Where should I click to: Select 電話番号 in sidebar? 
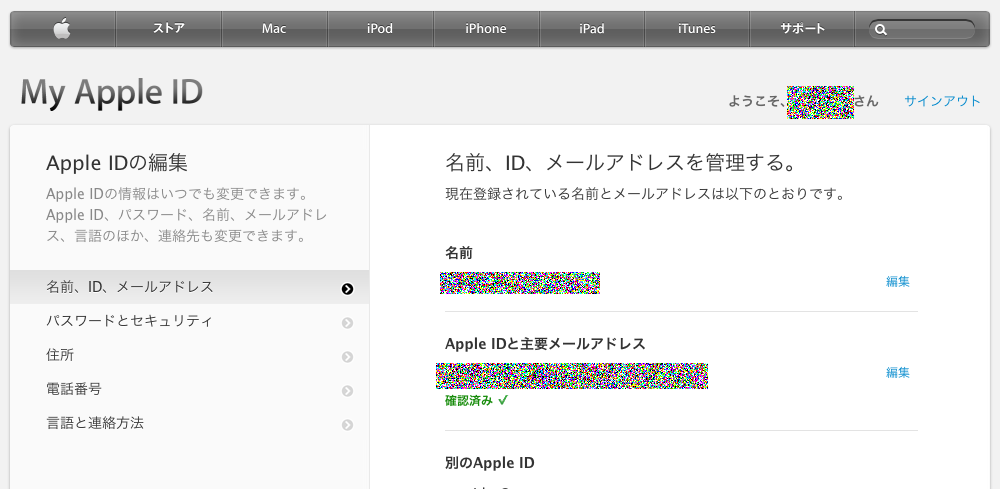pyautogui.click(x=189, y=388)
